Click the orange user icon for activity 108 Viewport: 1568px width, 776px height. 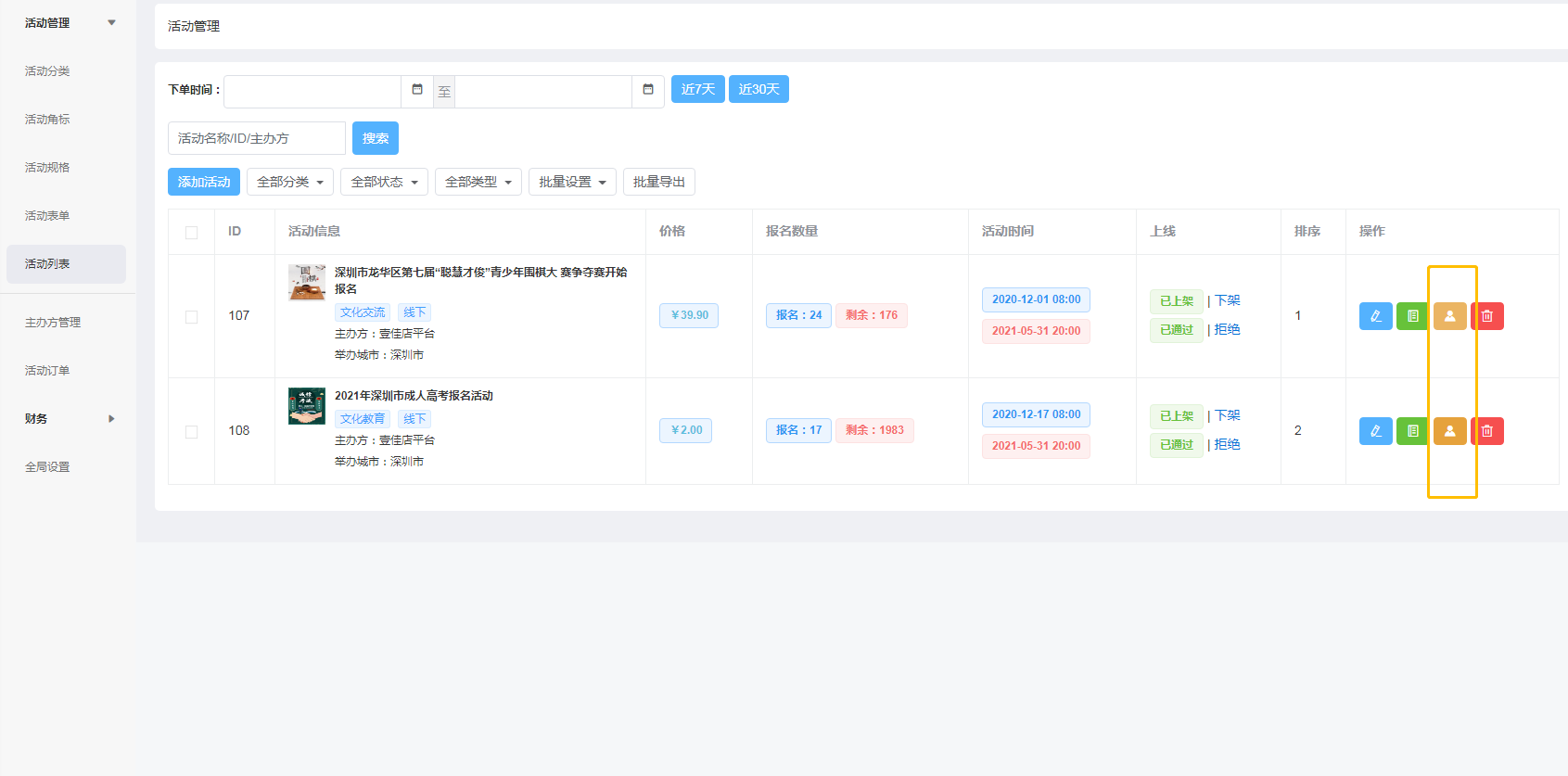point(1449,431)
